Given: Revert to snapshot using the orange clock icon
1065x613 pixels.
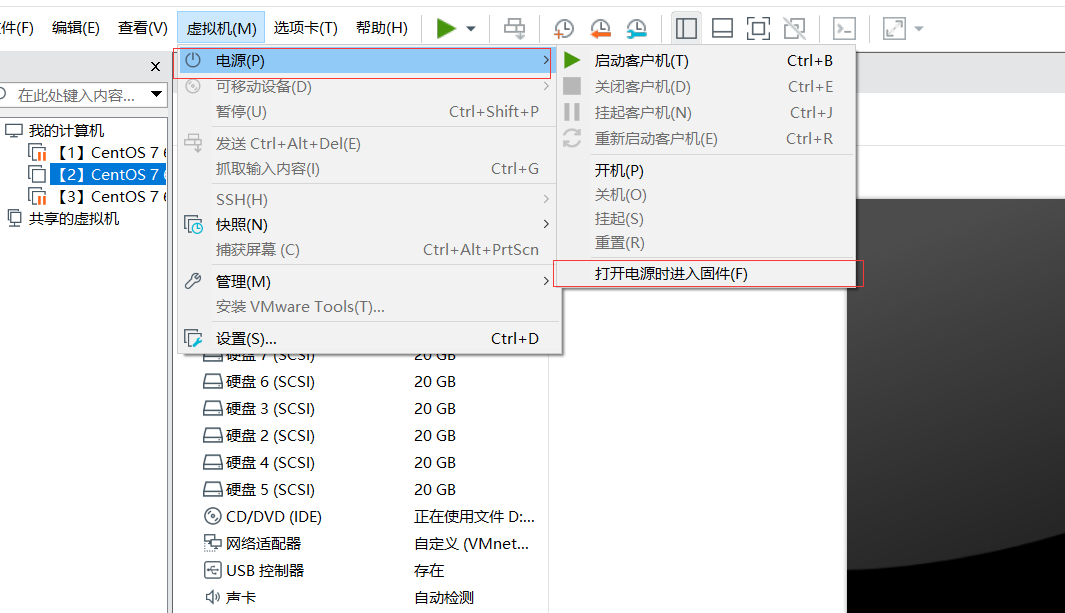Looking at the screenshot, I should pyautogui.click(x=599, y=27).
